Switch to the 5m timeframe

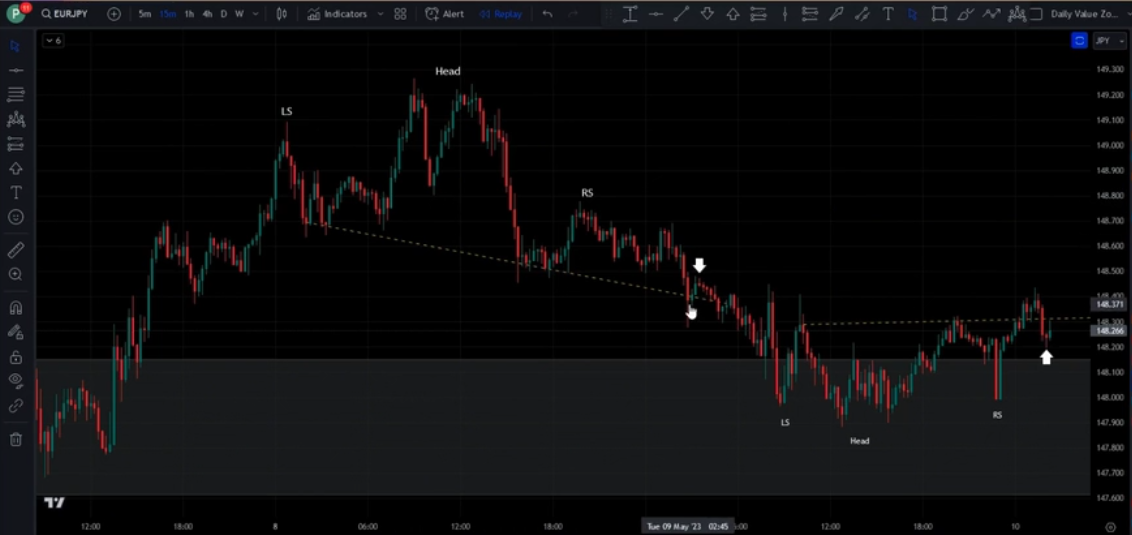click(x=145, y=14)
